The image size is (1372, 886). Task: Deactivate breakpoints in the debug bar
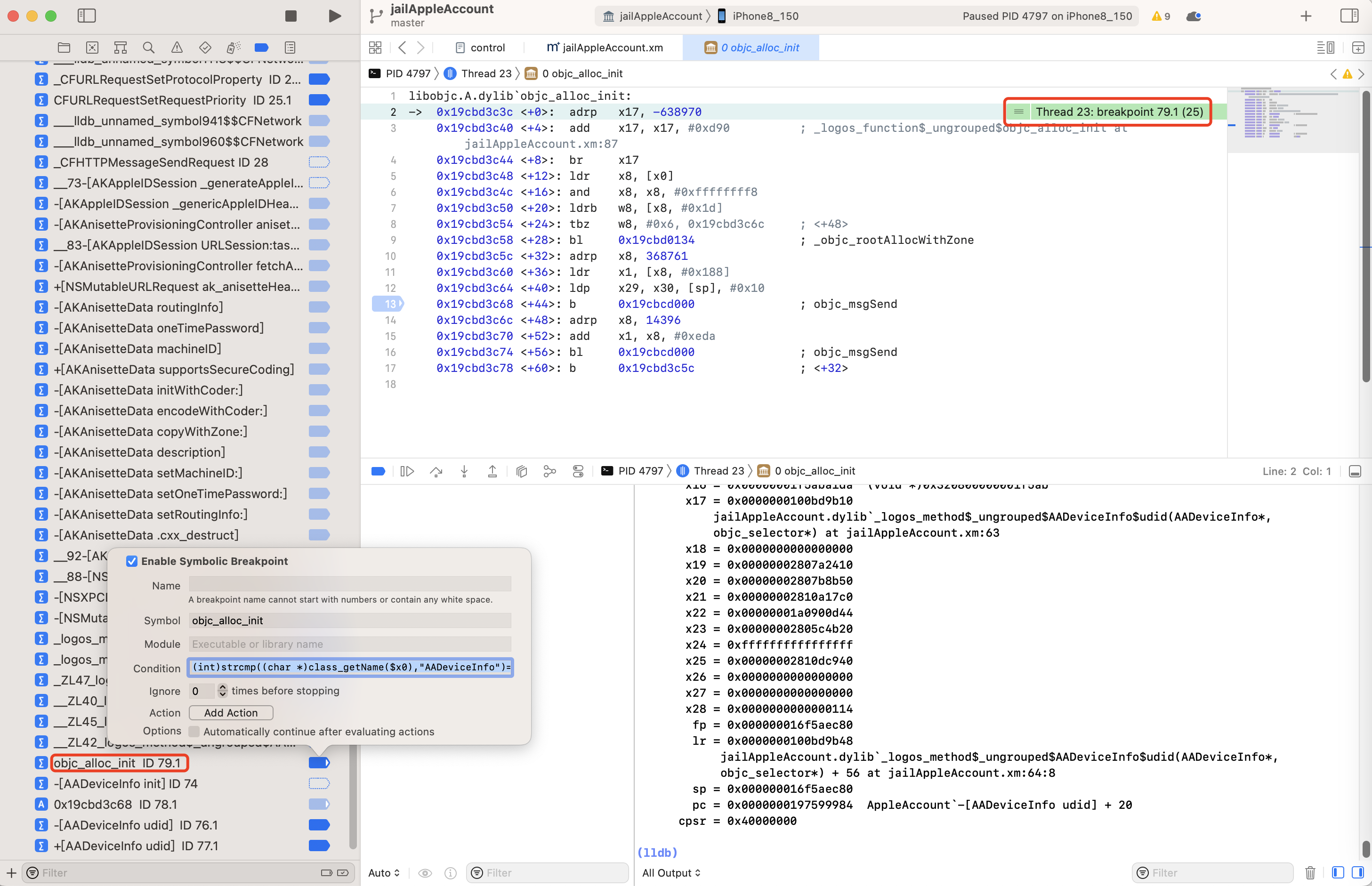click(378, 471)
